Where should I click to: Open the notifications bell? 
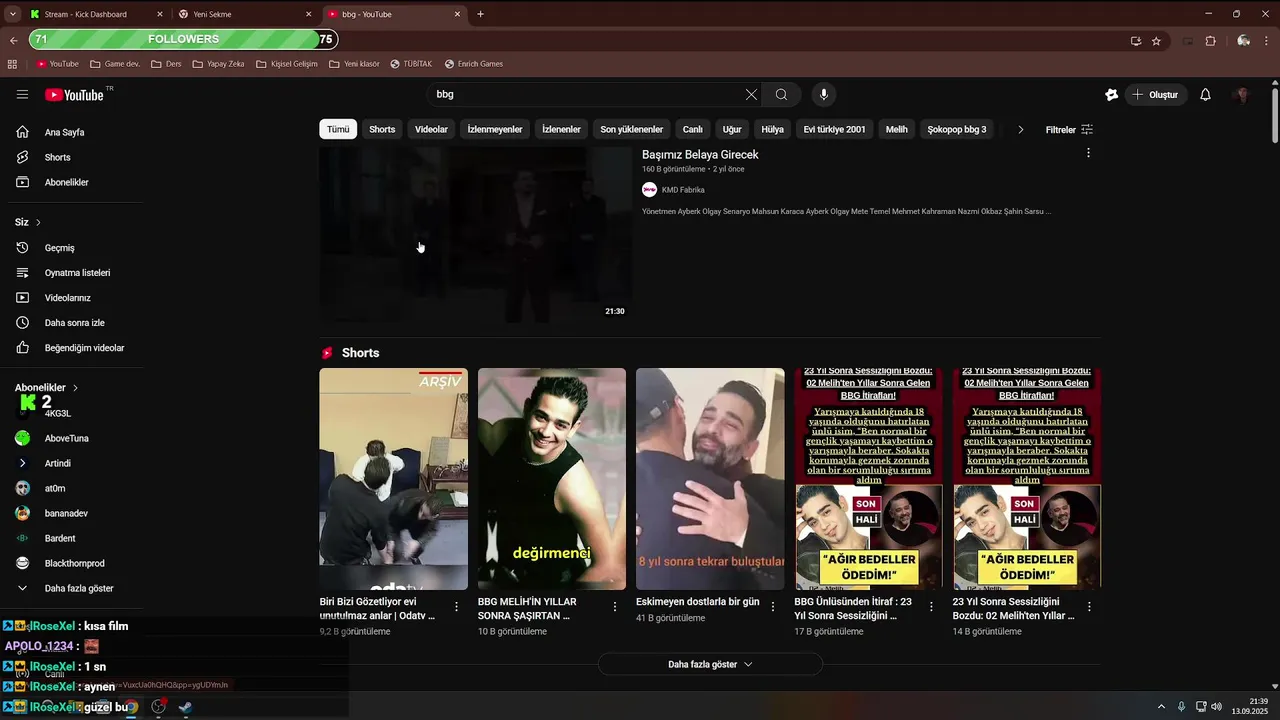(x=1205, y=94)
